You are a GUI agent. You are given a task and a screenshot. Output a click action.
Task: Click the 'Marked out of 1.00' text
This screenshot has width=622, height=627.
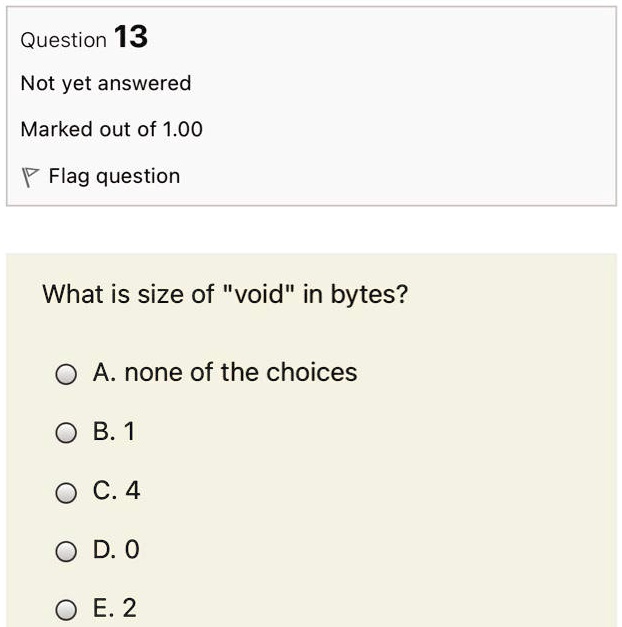112,130
